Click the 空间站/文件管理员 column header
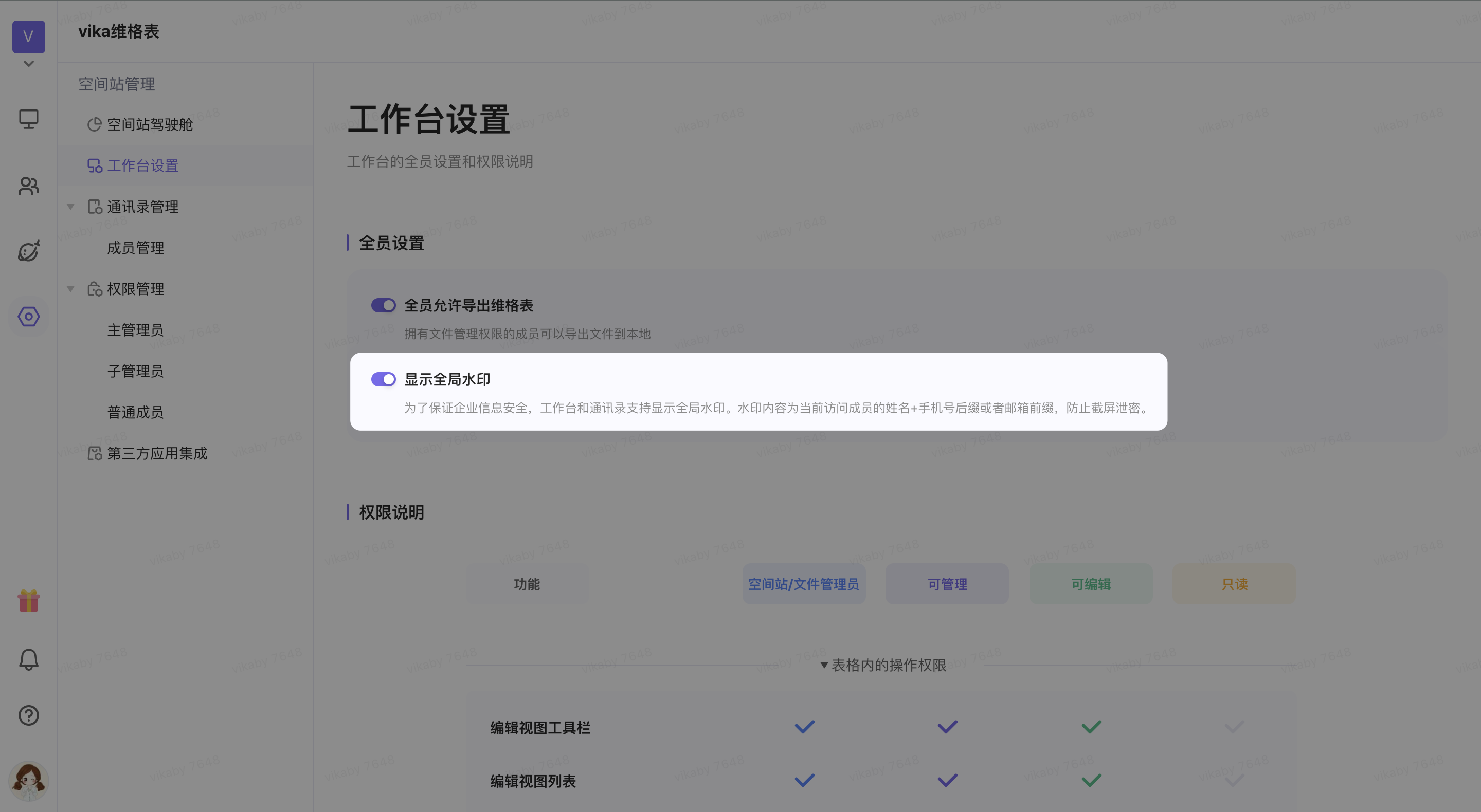This screenshot has height=812, width=1481. coord(803,584)
